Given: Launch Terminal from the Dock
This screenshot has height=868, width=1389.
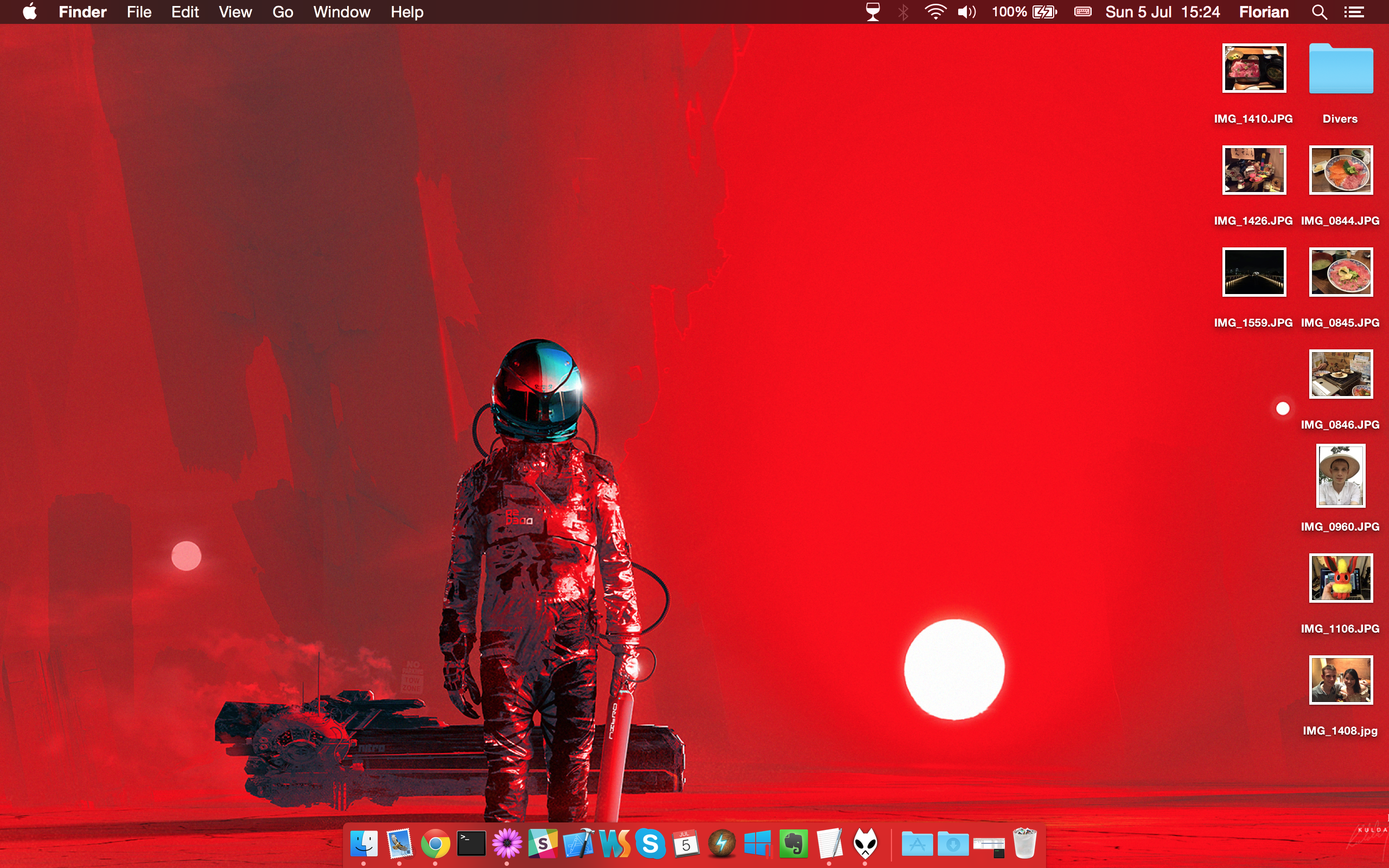Looking at the screenshot, I should [471, 844].
